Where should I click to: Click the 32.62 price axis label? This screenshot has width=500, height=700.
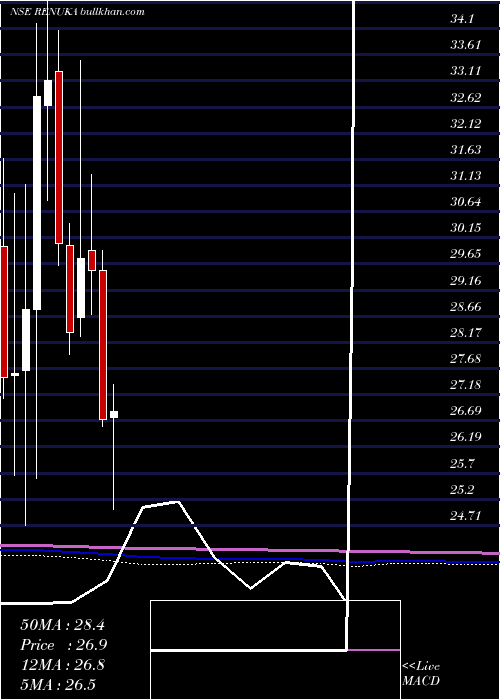pos(466,97)
